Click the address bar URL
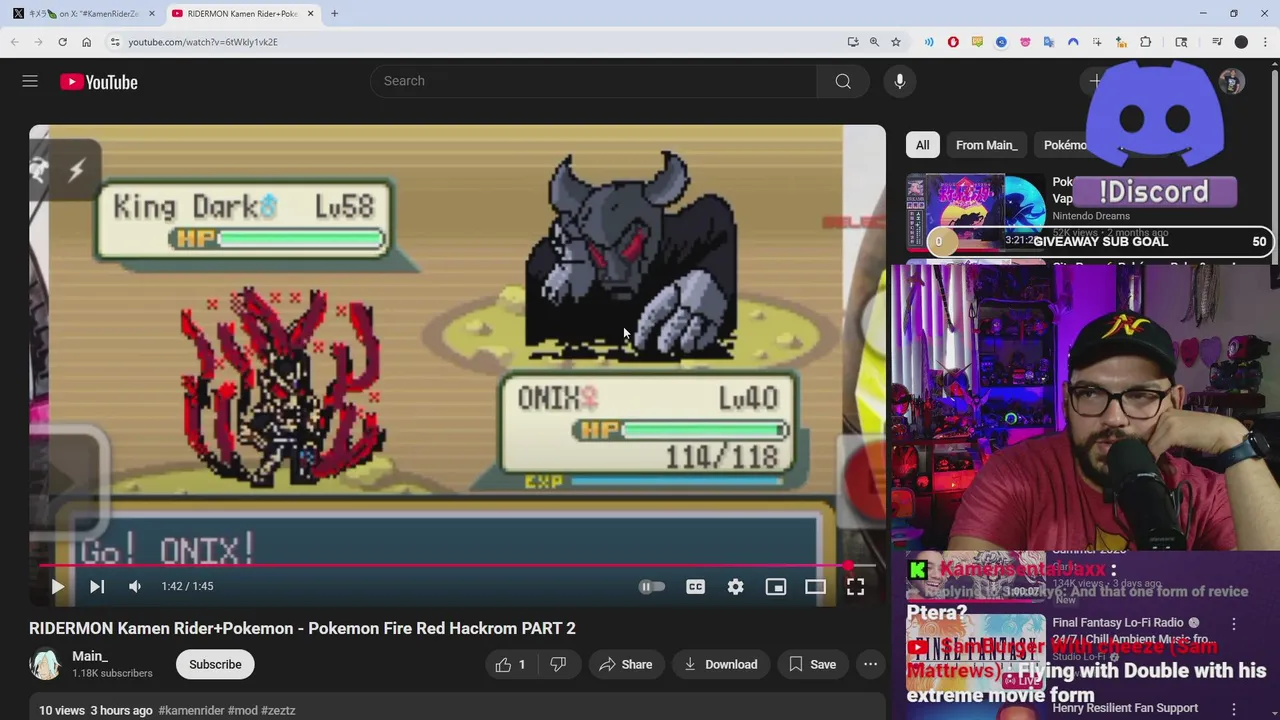 (203, 42)
